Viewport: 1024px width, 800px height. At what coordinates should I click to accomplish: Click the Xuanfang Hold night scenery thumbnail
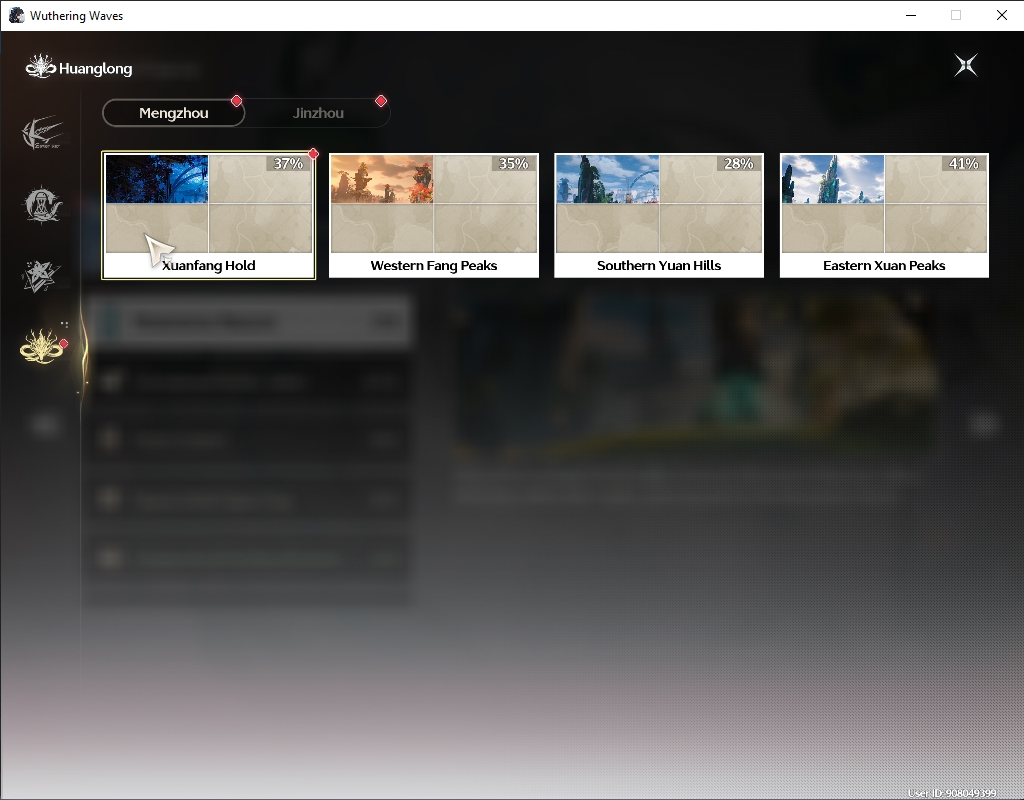157,179
